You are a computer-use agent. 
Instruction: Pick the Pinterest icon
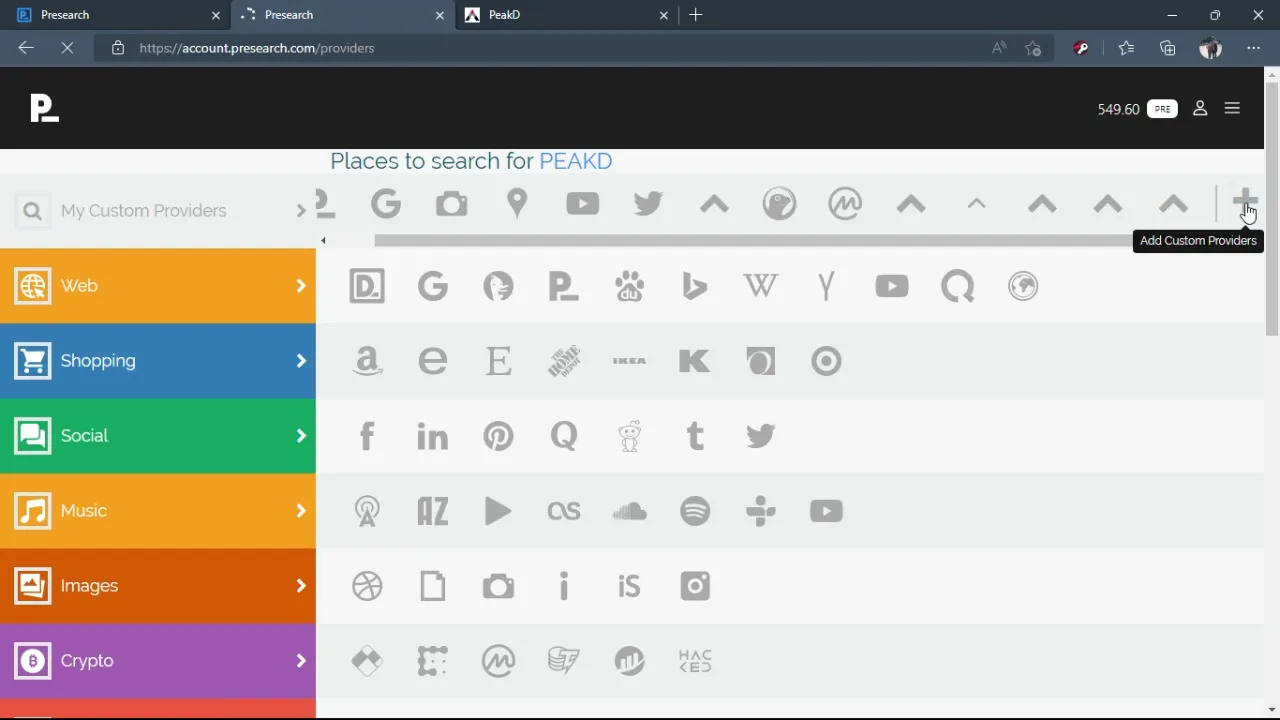[x=498, y=436]
